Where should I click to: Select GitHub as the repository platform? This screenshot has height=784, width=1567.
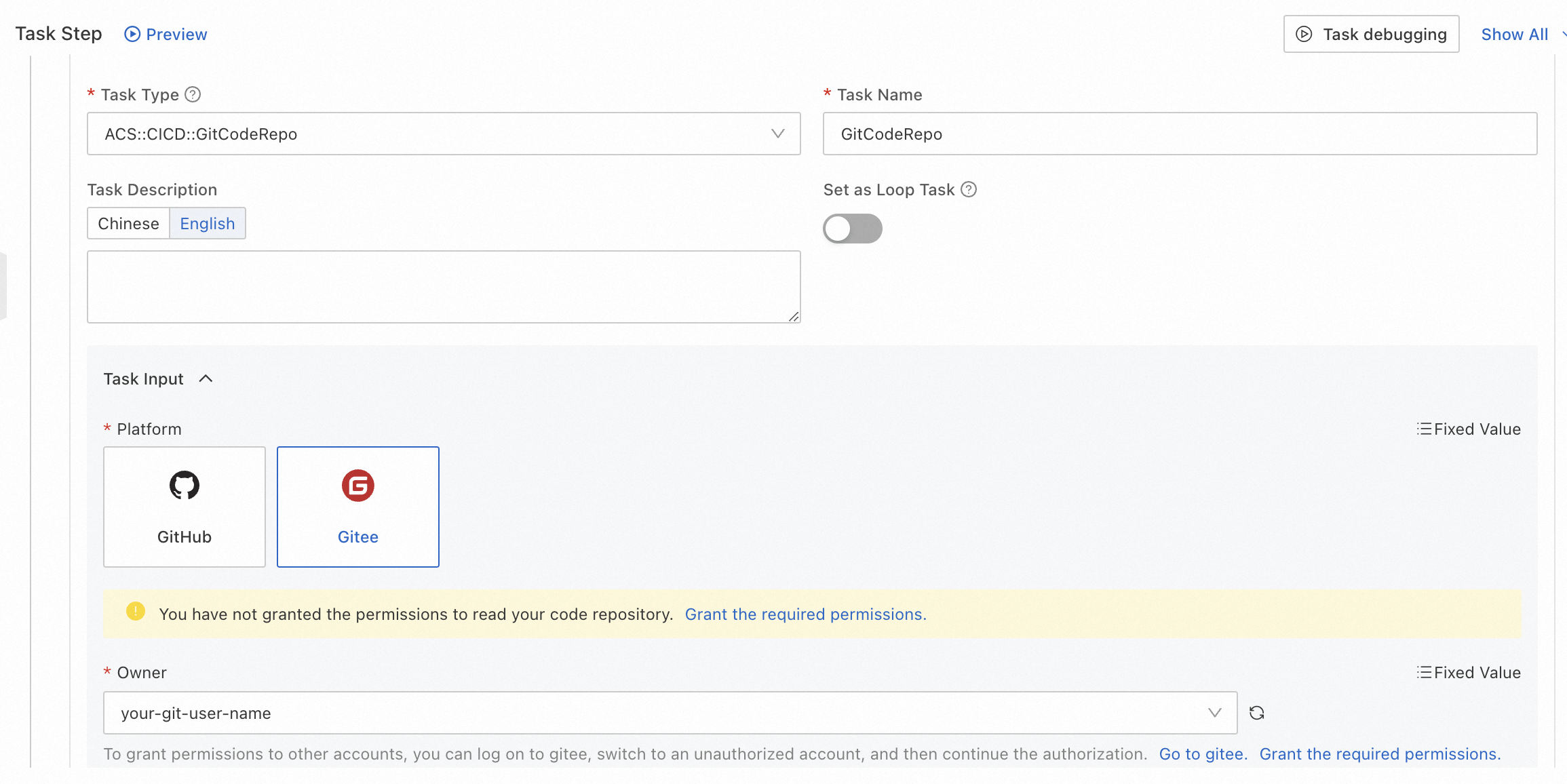pos(183,506)
